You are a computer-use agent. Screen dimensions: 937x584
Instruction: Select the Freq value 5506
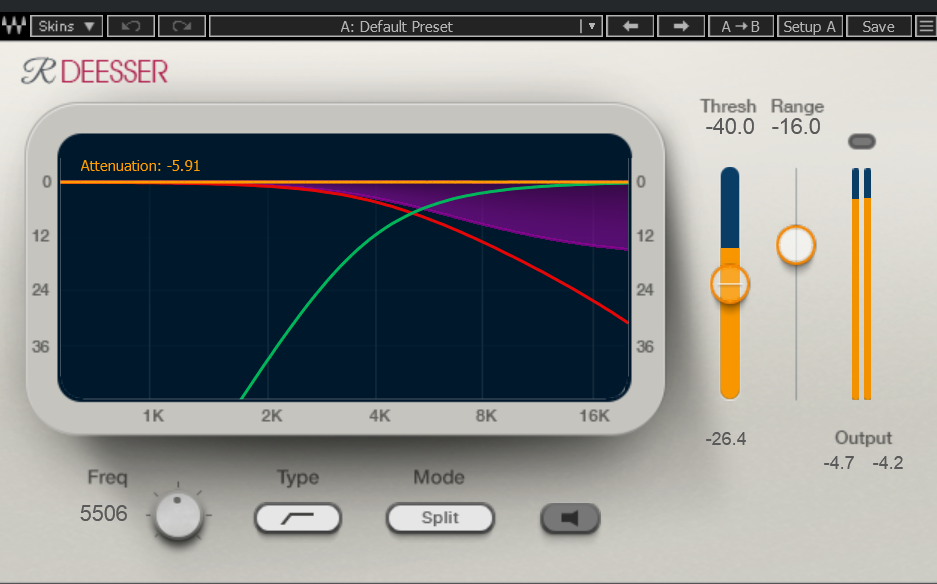103,513
